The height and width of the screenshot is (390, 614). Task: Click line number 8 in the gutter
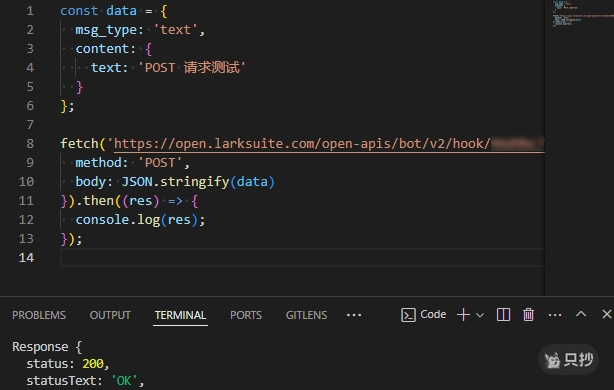click(x=30, y=144)
